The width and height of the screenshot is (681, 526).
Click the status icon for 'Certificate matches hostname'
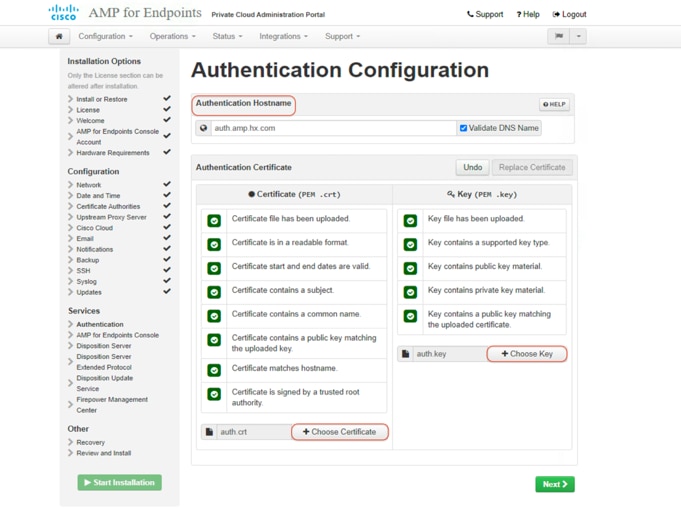click(x=214, y=370)
